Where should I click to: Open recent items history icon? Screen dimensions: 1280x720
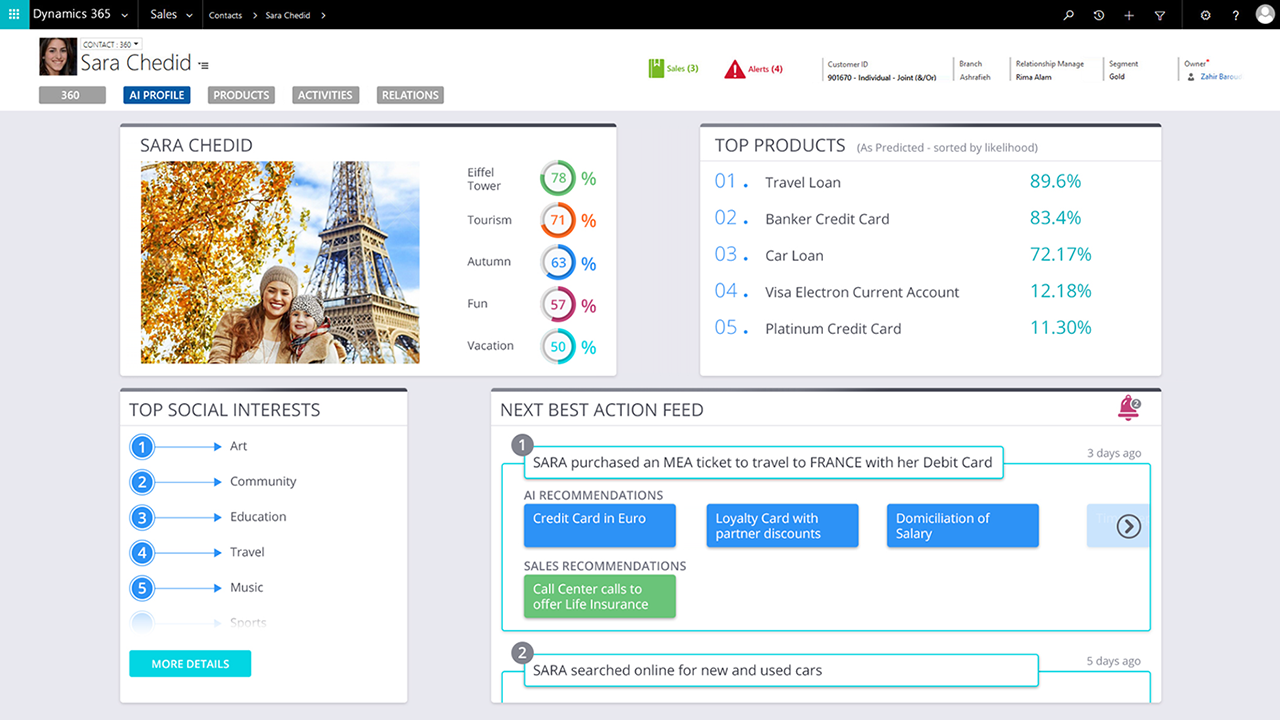click(x=1099, y=15)
